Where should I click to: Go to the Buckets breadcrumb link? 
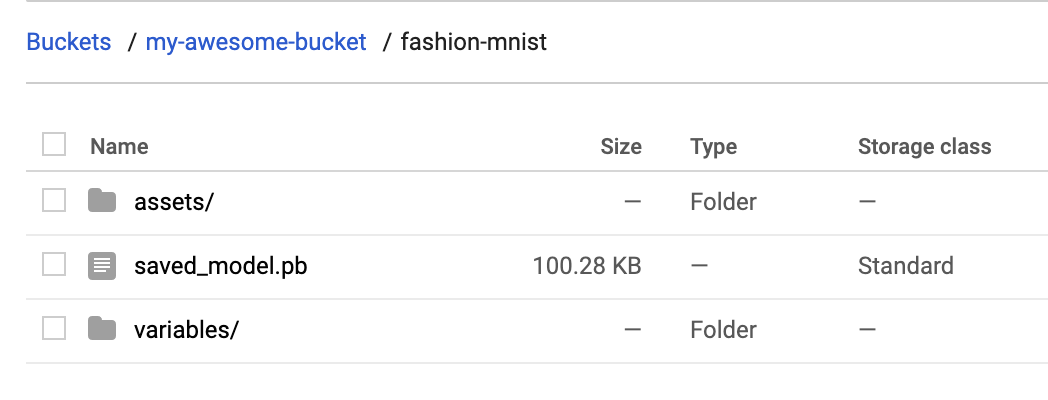tap(69, 43)
